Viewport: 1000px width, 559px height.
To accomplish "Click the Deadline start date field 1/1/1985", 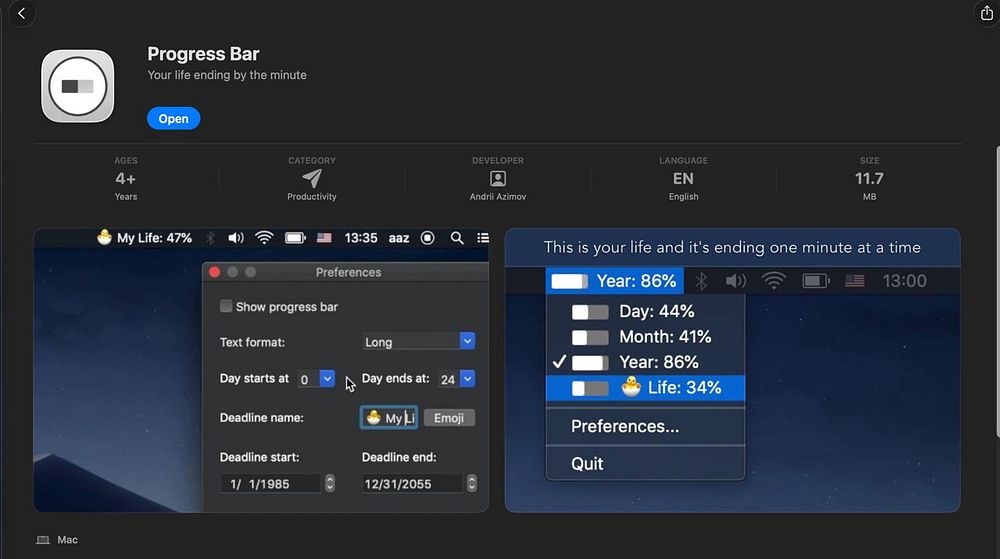I will pos(270,484).
